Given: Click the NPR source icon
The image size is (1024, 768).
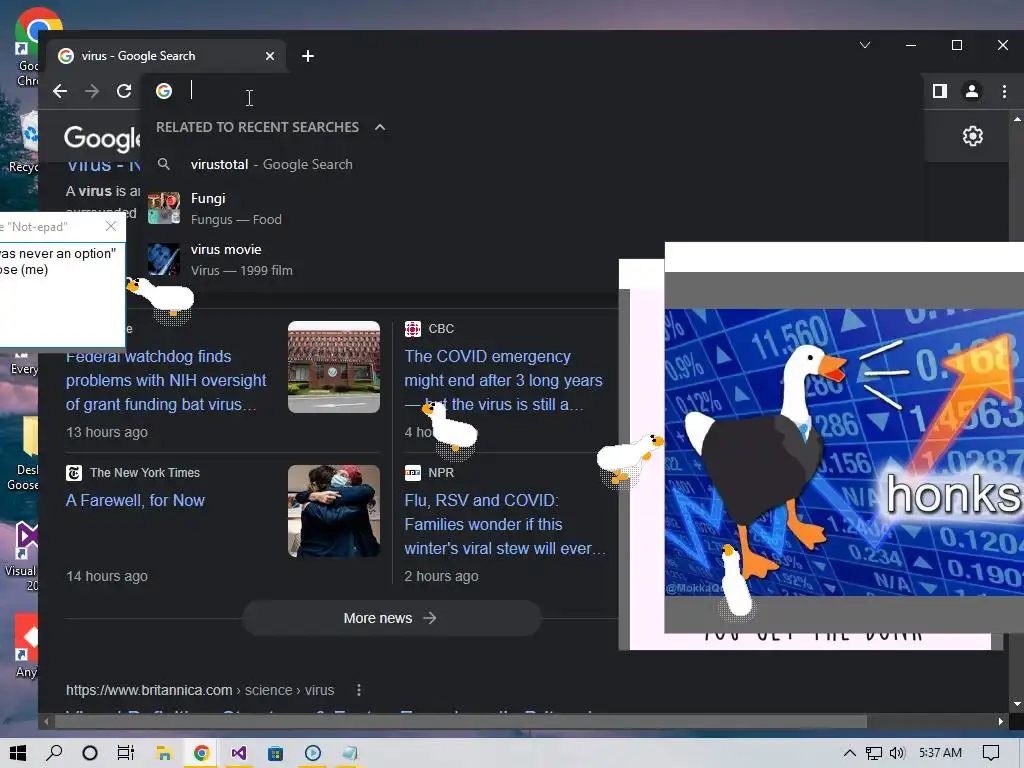Looking at the screenshot, I should coord(413,473).
